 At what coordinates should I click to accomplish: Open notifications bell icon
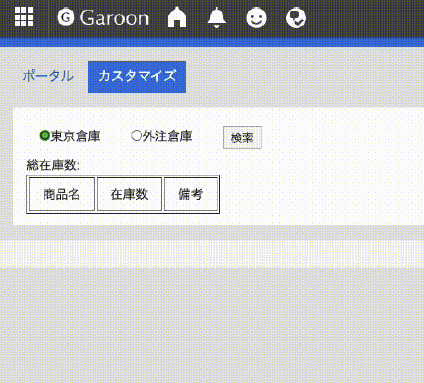click(x=217, y=17)
